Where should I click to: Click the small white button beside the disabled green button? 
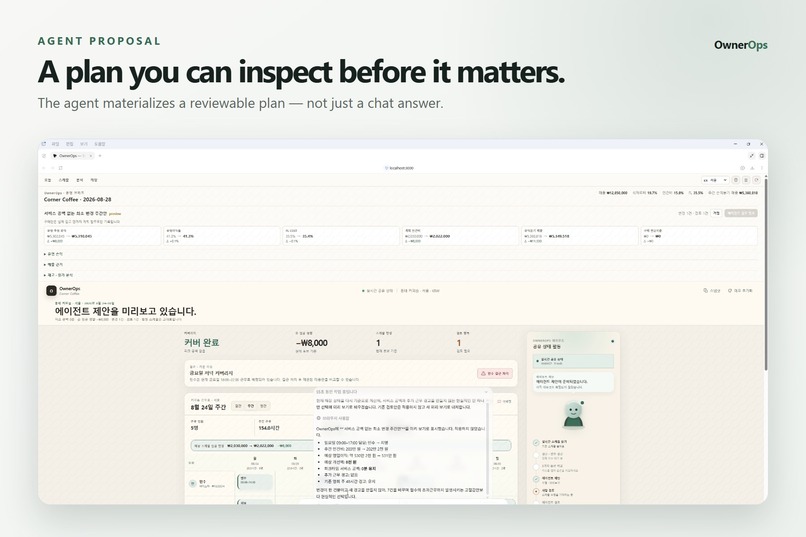coord(716,213)
